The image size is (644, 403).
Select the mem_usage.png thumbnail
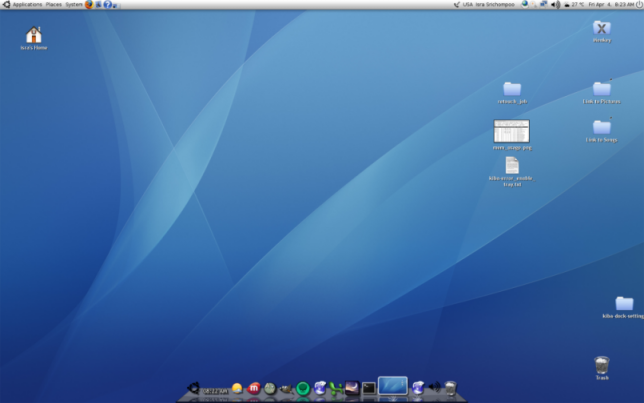point(511,131)
